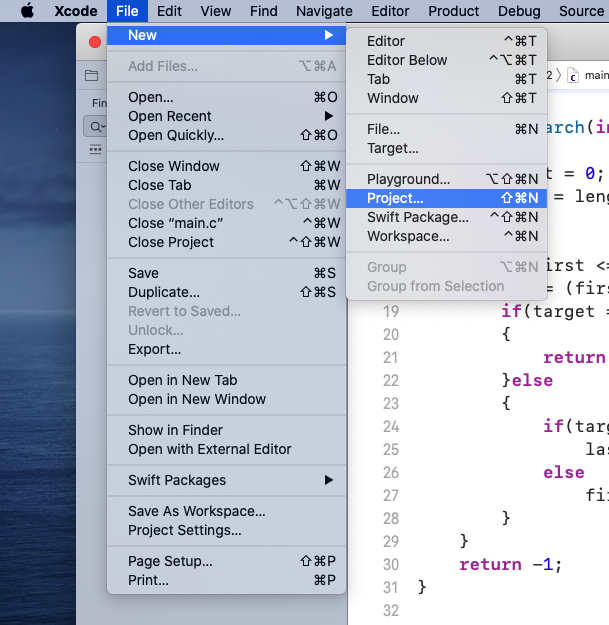The width and height of the screenshot is (609, 625).
Task: Create a new Tab
Action: click(446, 79)
